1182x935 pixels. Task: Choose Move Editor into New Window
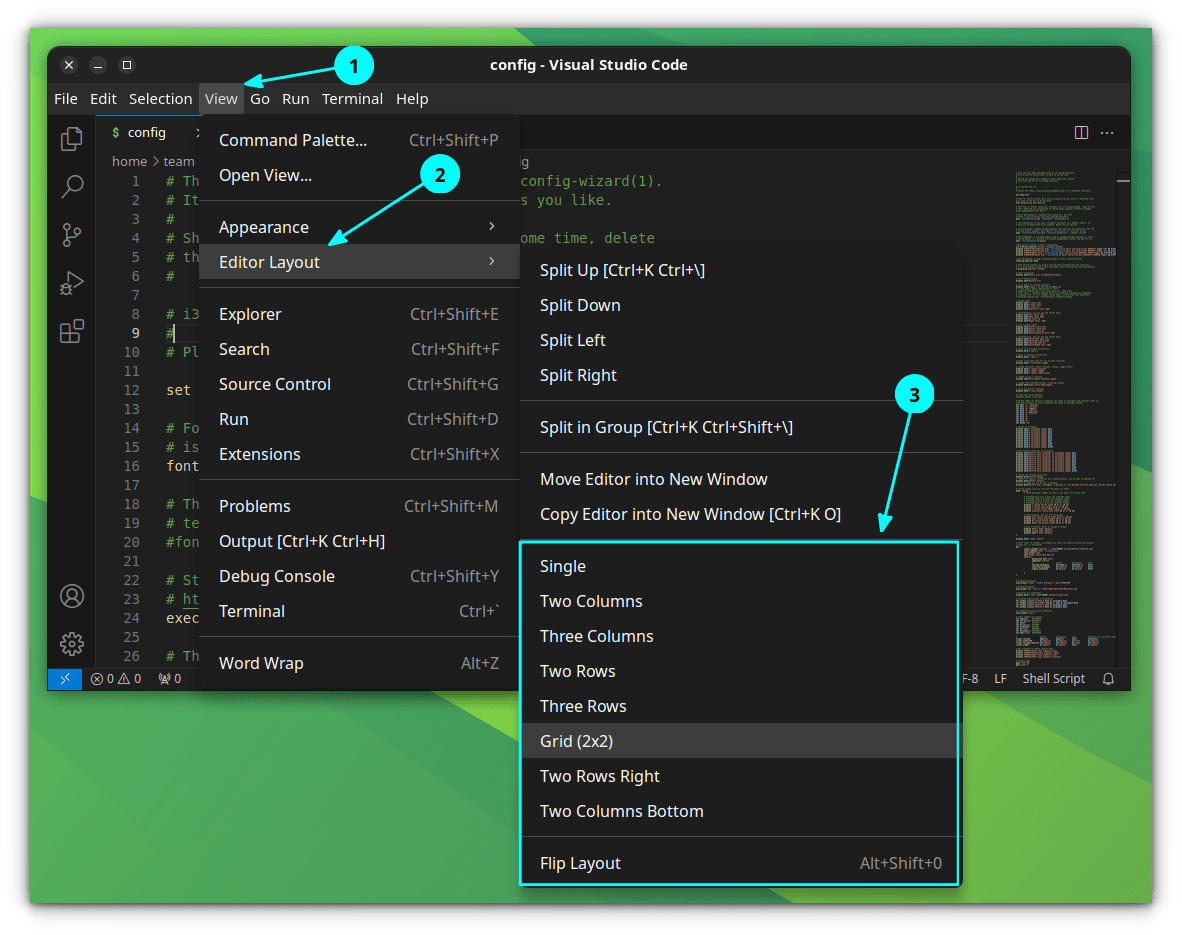click(x=742, y=479)
